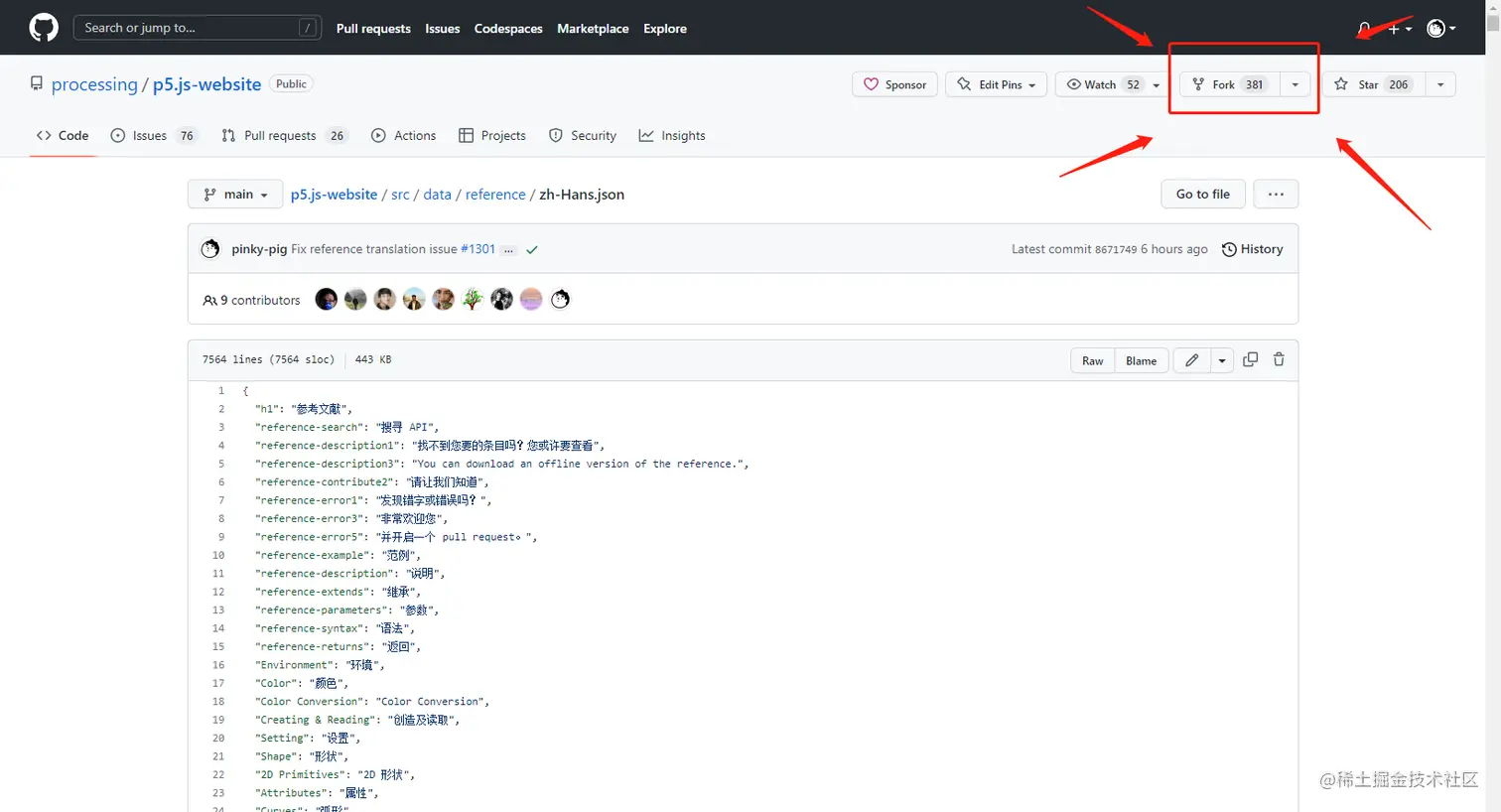Click line number 10
The image size is (1501, 812).
(x=218, y=556)
